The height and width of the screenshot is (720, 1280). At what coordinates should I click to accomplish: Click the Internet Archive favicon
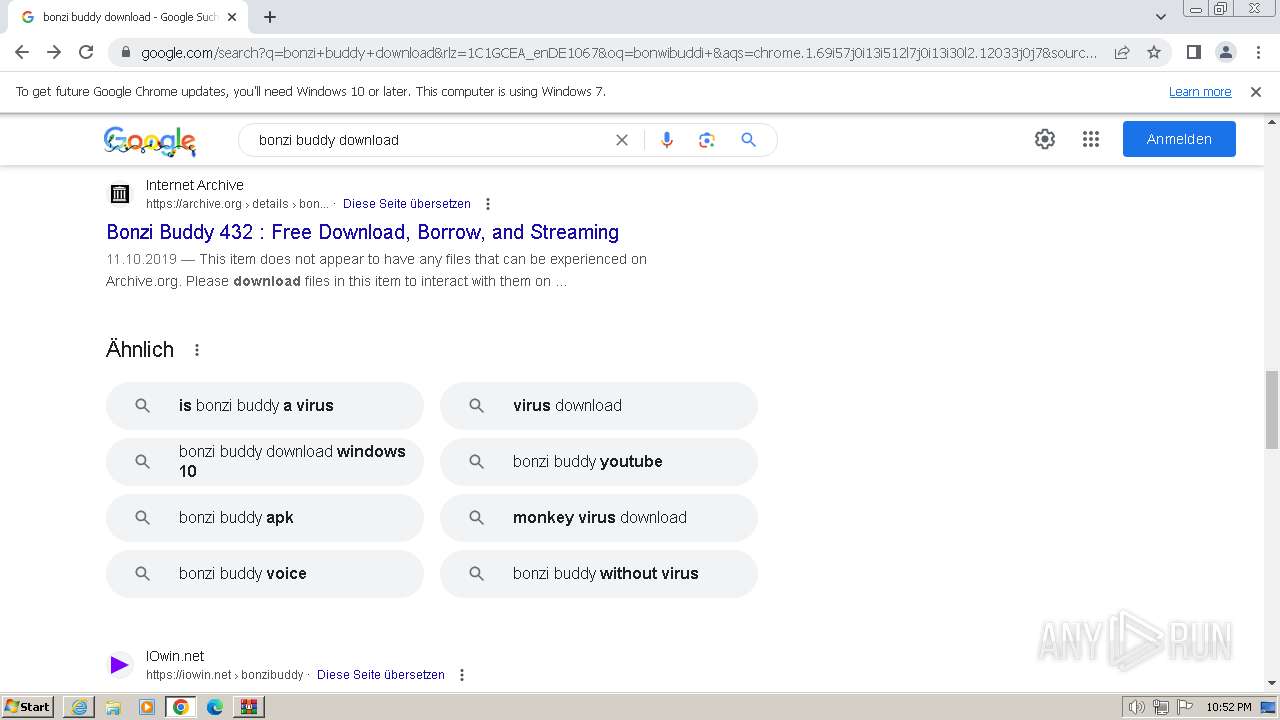coord(120,194)
